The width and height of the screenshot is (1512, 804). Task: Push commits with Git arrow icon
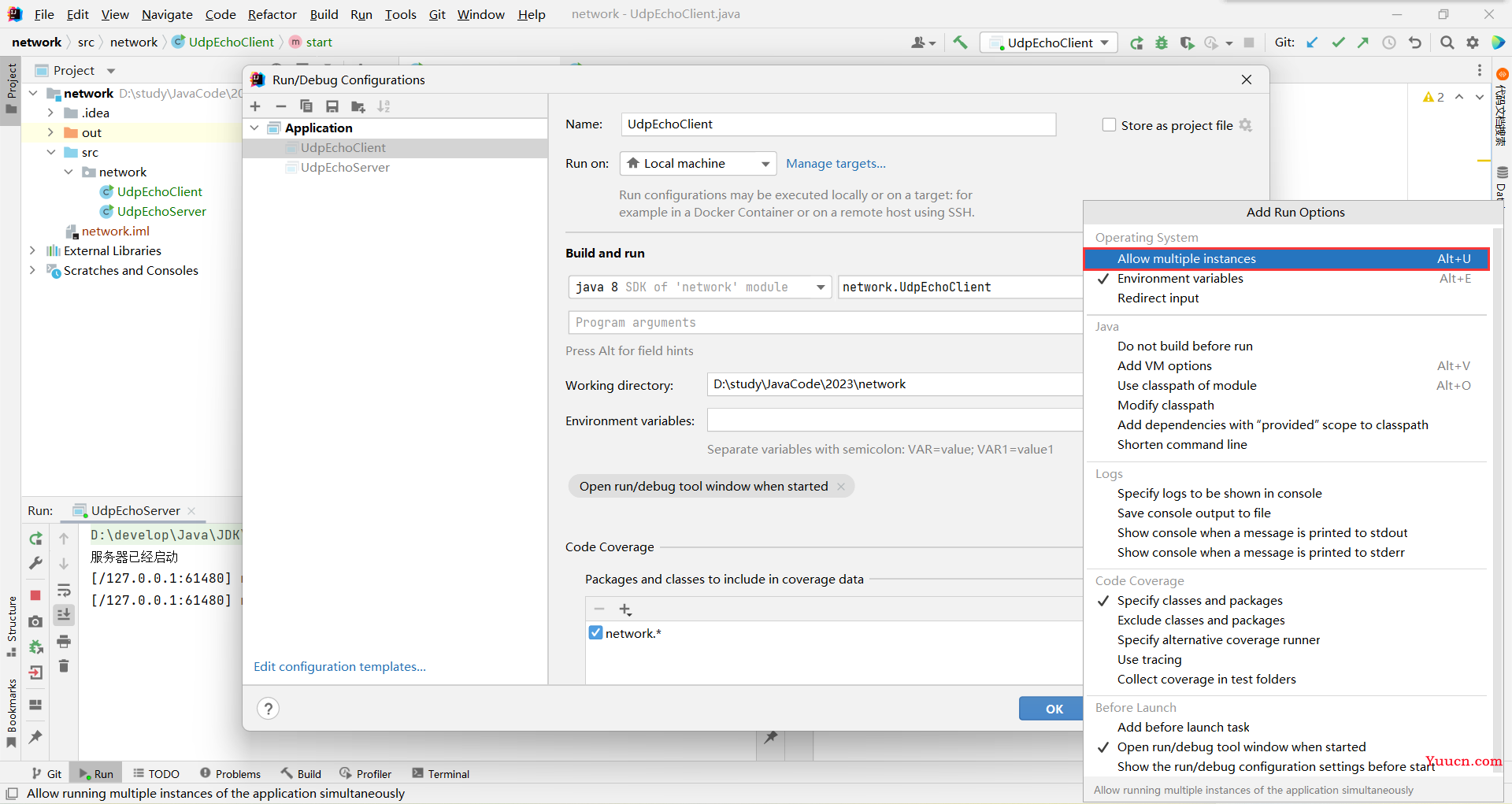click(1363, 43)
